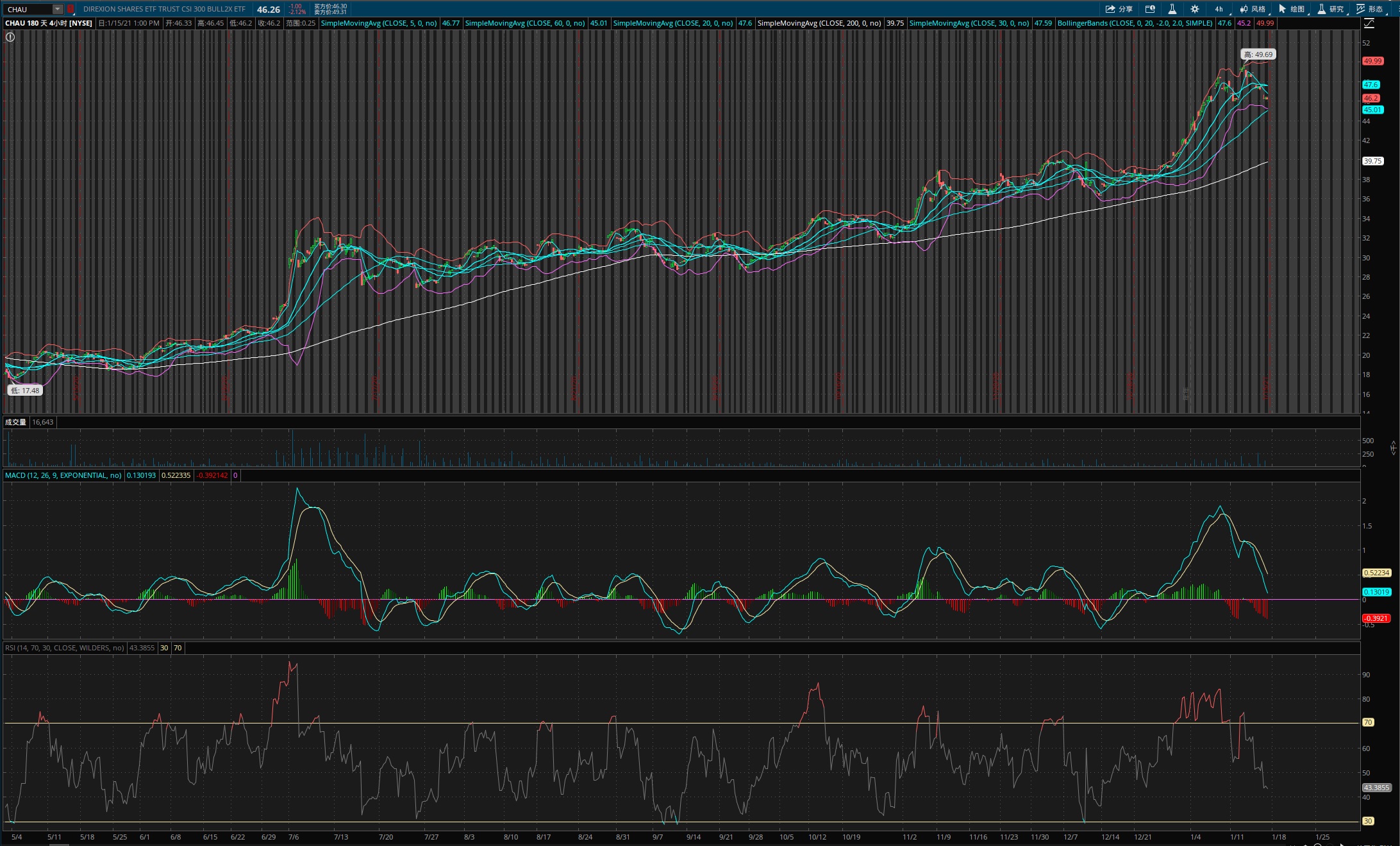Viewport: 1400px width, 846px height.
Task: Click the MACD diff value -0.392142 in header
Action: point(212,475)
